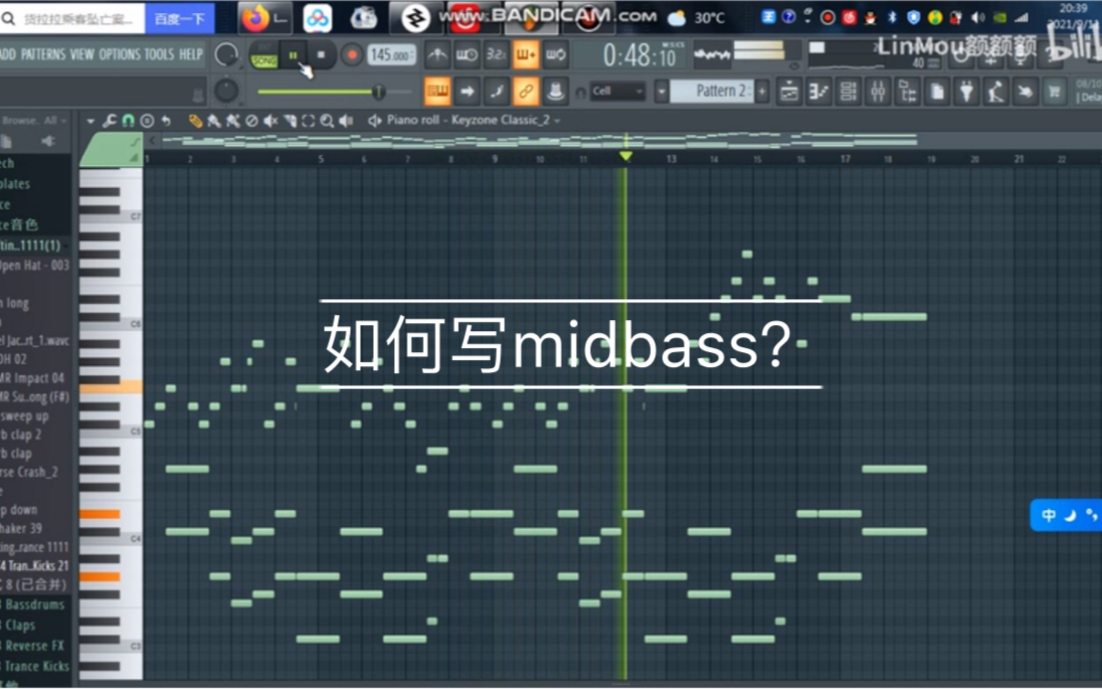This screenshot has width=1102, height=689.
Task: Open the VIEW menu
Action: [x=80, y=53]
